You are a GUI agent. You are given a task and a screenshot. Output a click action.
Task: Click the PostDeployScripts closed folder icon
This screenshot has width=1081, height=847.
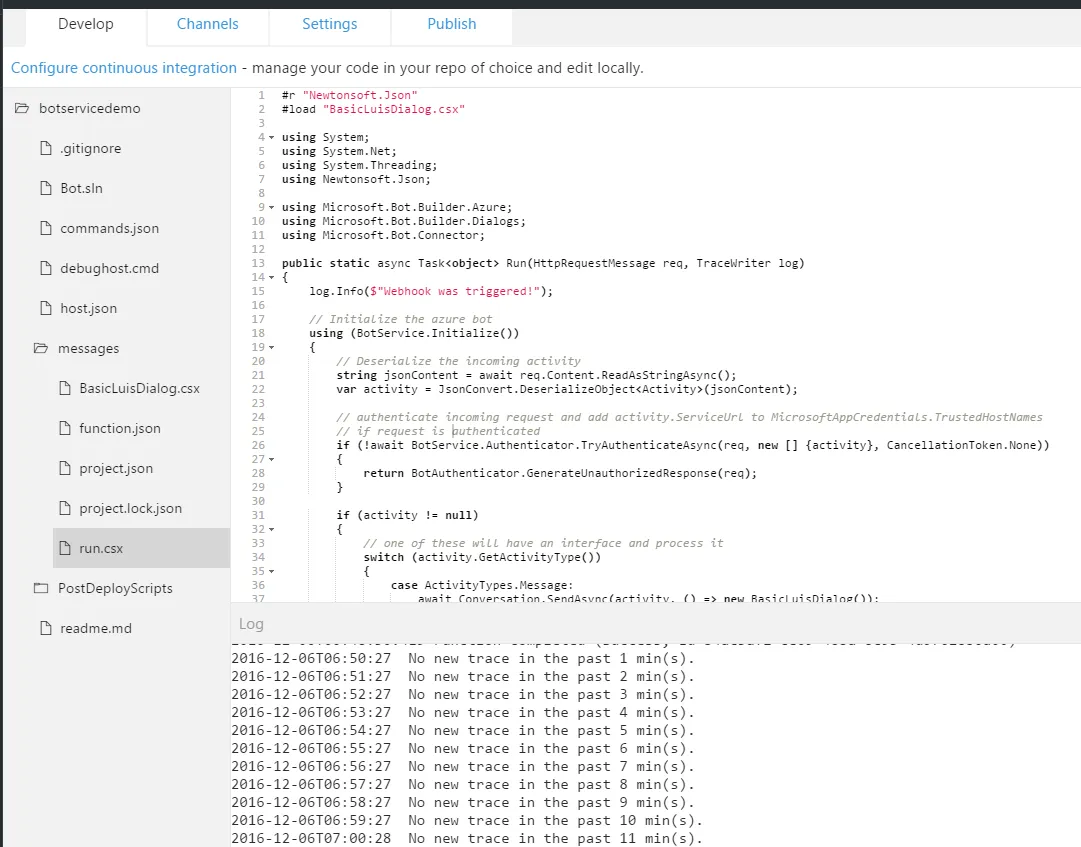(41, 588)
